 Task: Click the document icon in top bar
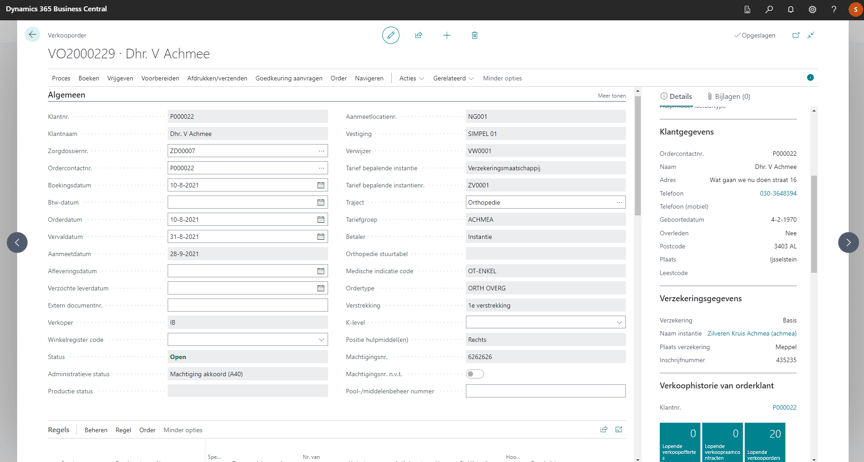click(x=747, y=9)
